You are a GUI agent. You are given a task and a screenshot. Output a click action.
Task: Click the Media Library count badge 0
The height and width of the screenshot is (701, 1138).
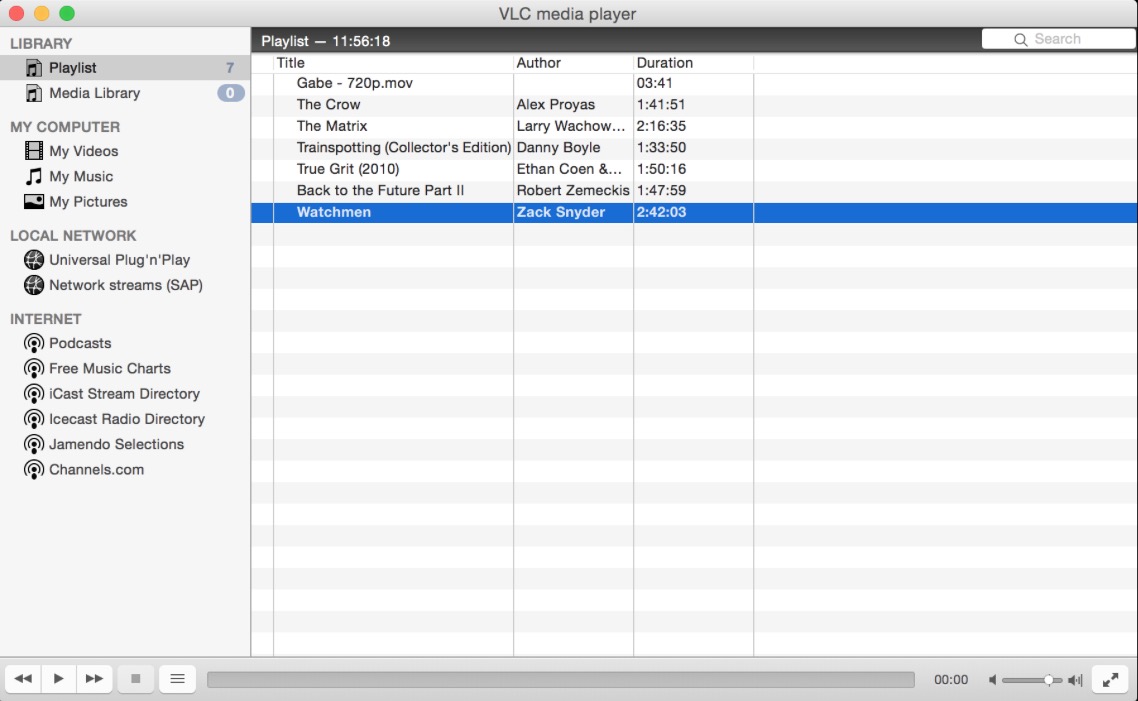pos(230,93)
